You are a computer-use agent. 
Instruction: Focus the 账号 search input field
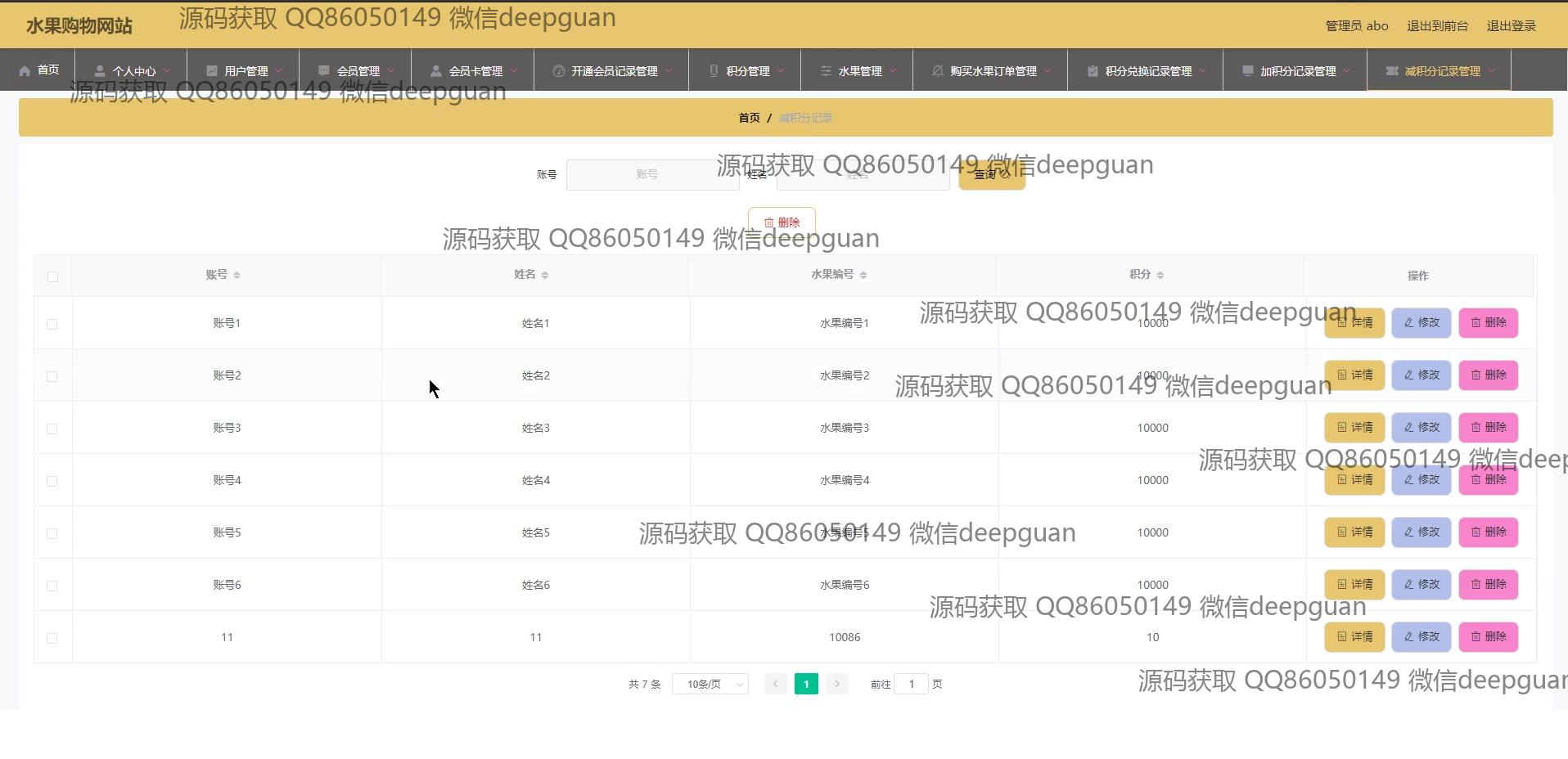(652, 174)
